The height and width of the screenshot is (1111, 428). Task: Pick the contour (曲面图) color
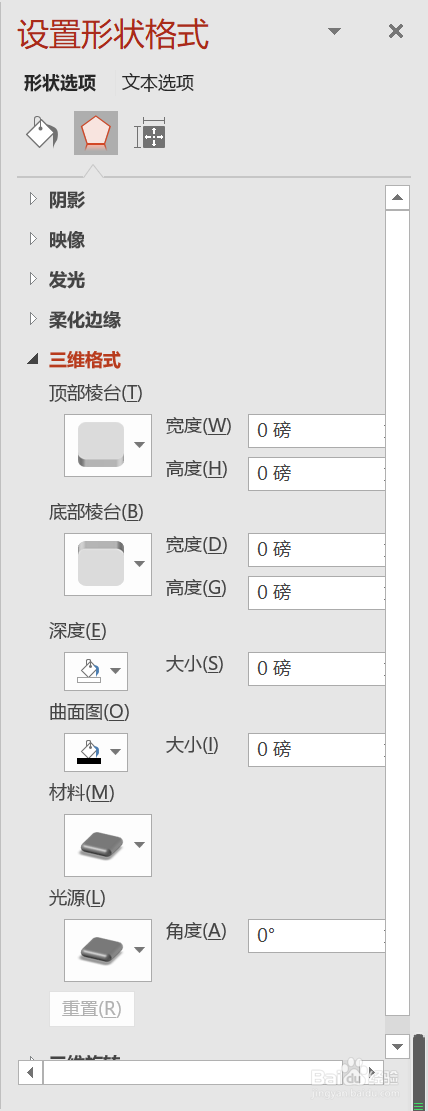pyautogui.click(x=96, y=752)
